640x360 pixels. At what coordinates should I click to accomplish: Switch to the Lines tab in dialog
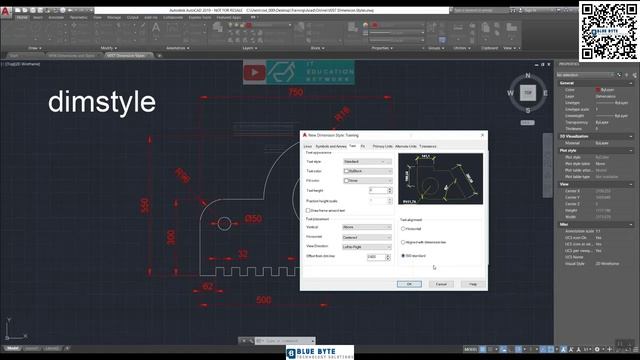(308, 146)
